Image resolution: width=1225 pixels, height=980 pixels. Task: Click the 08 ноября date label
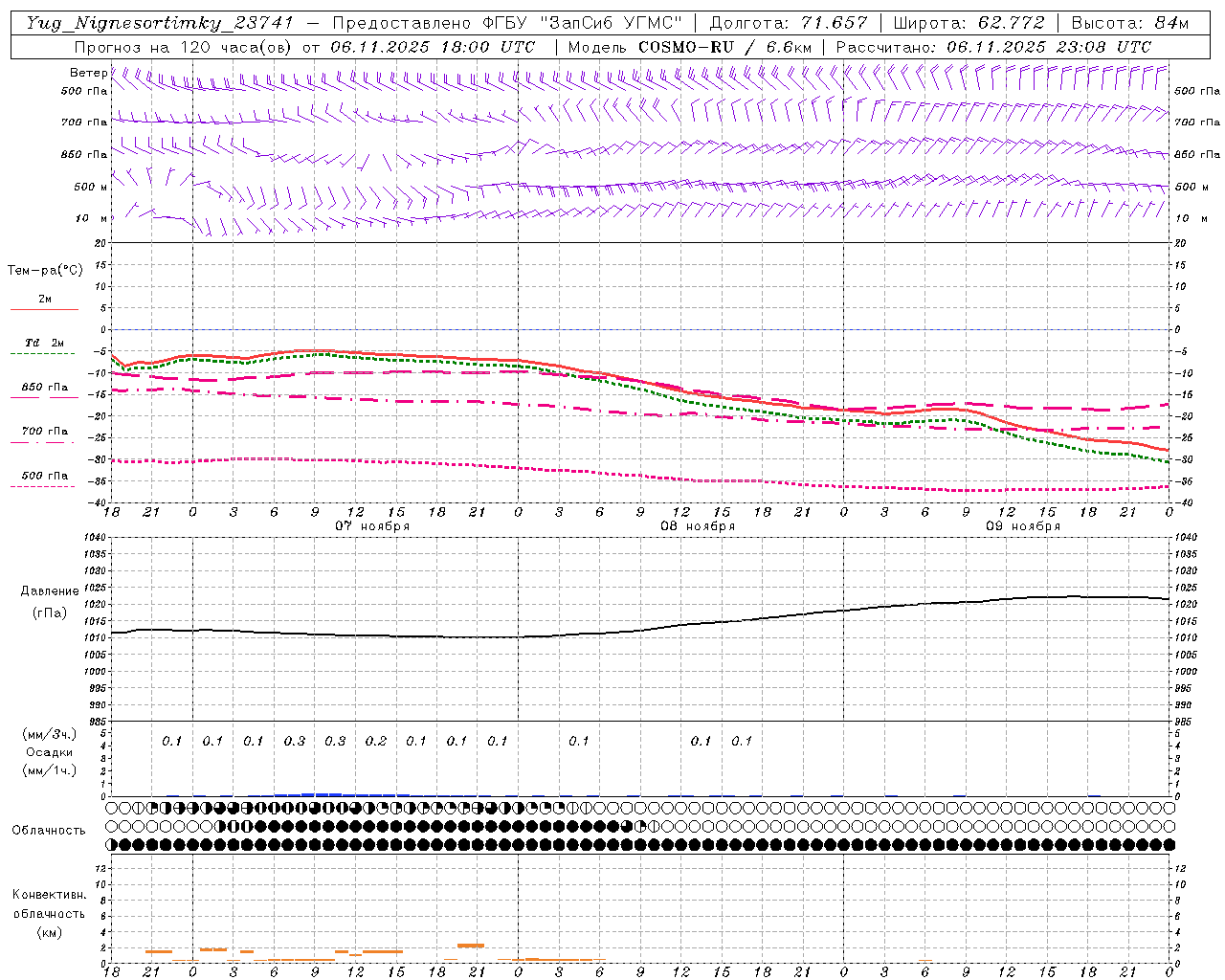[698, 526]
